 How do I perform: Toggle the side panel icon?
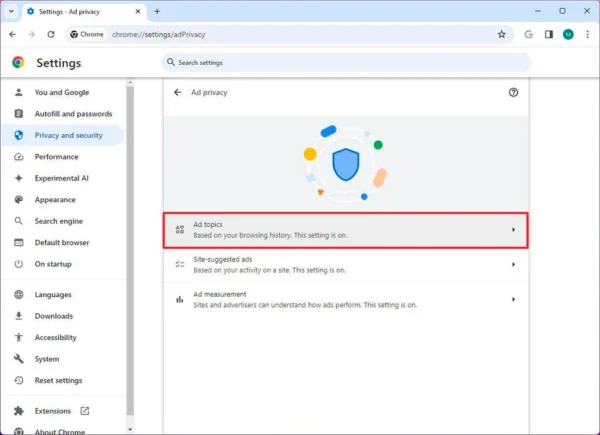(549, 34)
